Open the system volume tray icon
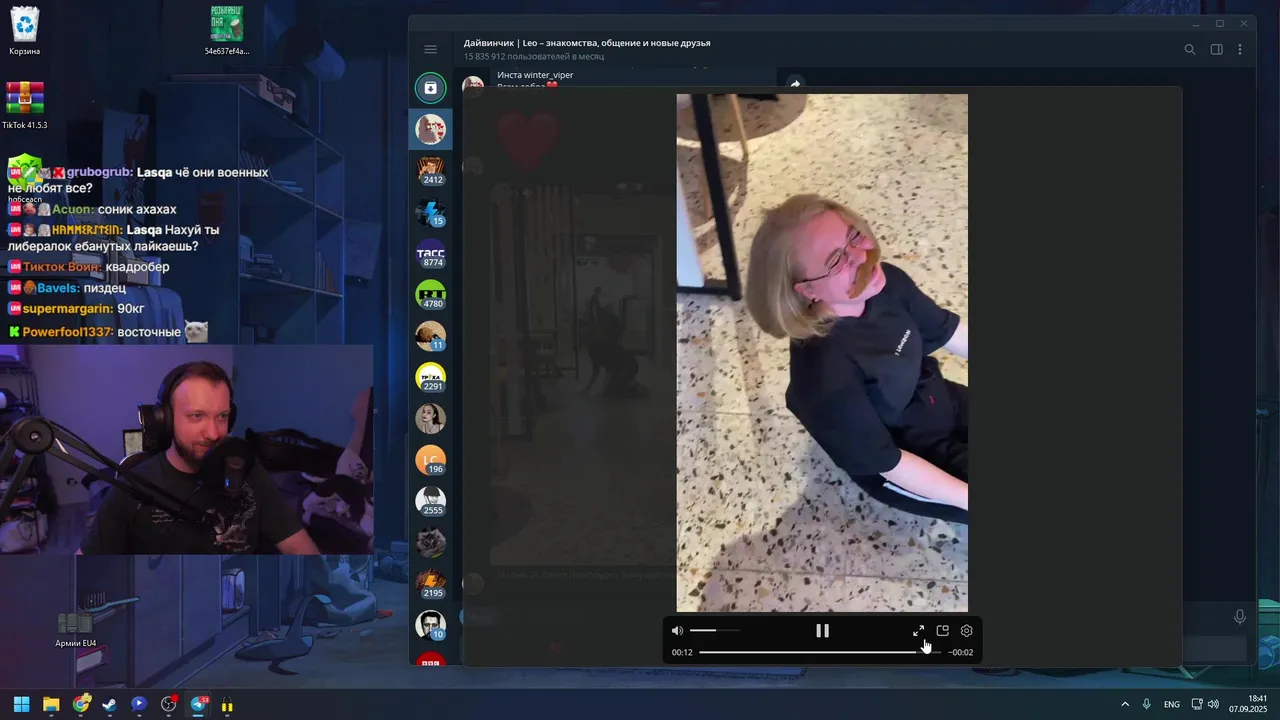 point(1213,704)
